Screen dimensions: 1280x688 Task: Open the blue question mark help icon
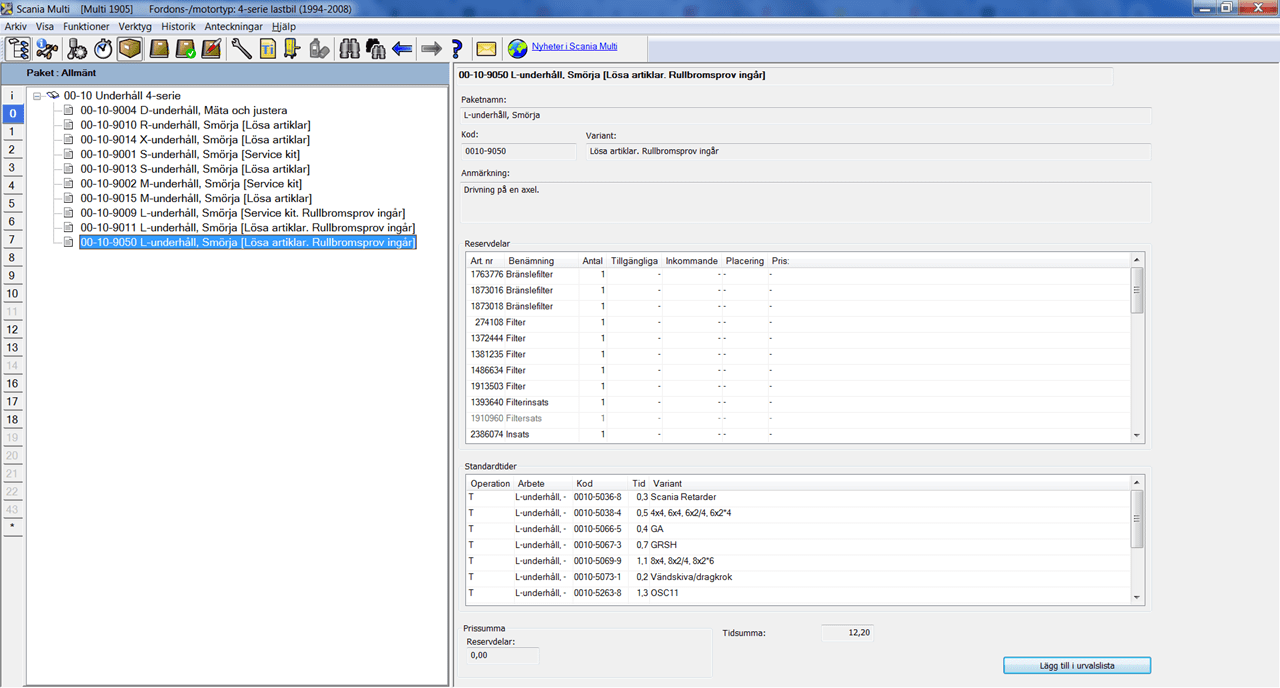[x=457, y=48]
